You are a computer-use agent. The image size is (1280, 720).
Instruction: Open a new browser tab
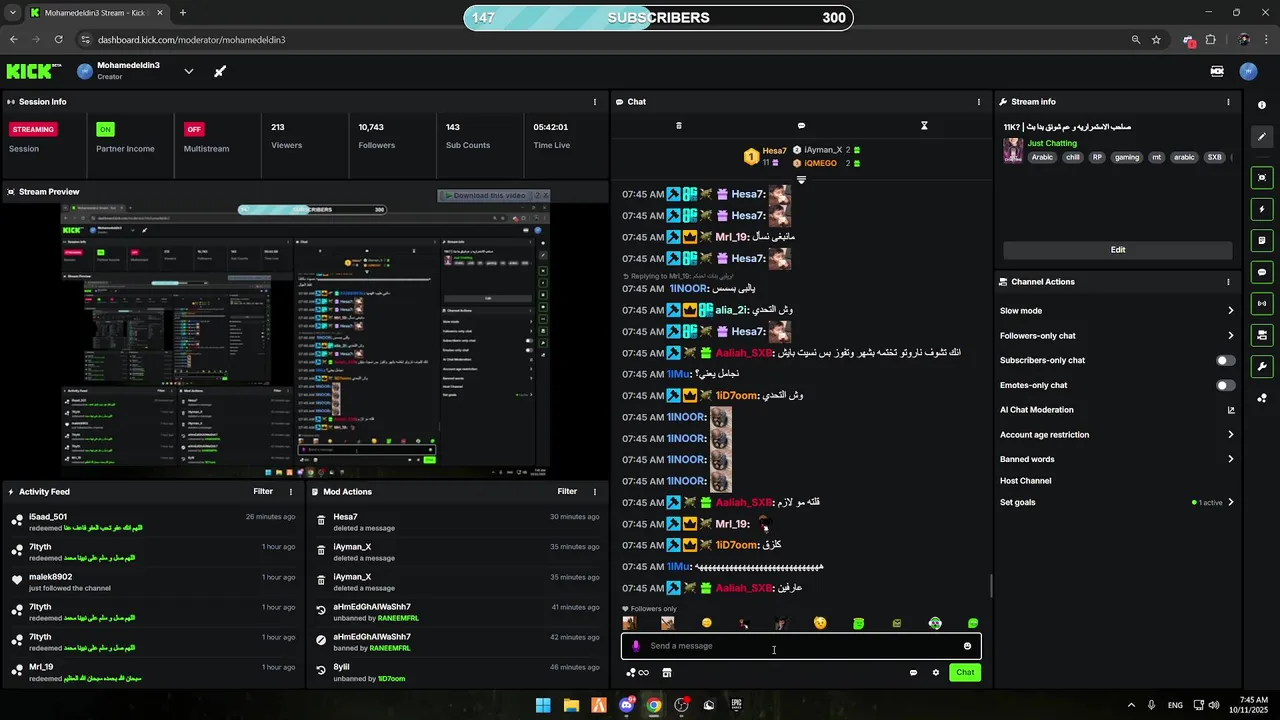point(182,13)
